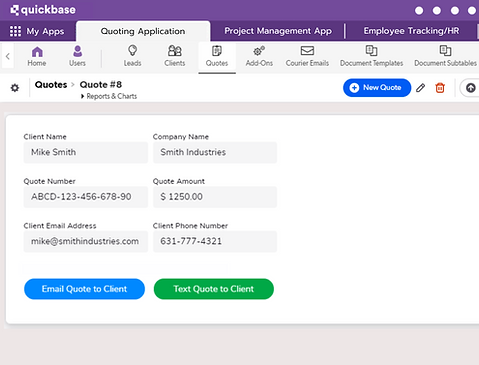The image size is (479, 365).
Task: Collapse the table bar with left chevron
Action: (8, 56)
